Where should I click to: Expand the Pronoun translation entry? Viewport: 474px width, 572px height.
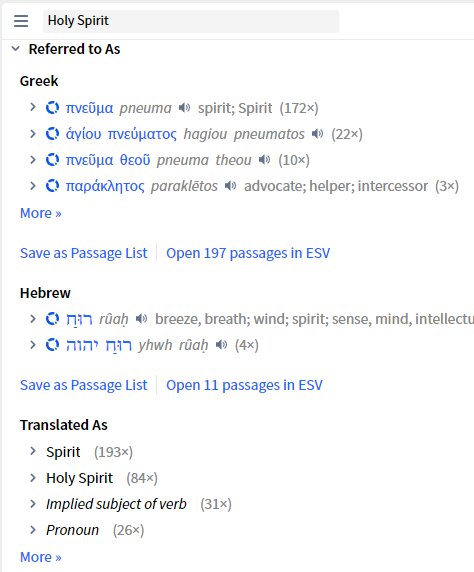(x=33, y=530)
